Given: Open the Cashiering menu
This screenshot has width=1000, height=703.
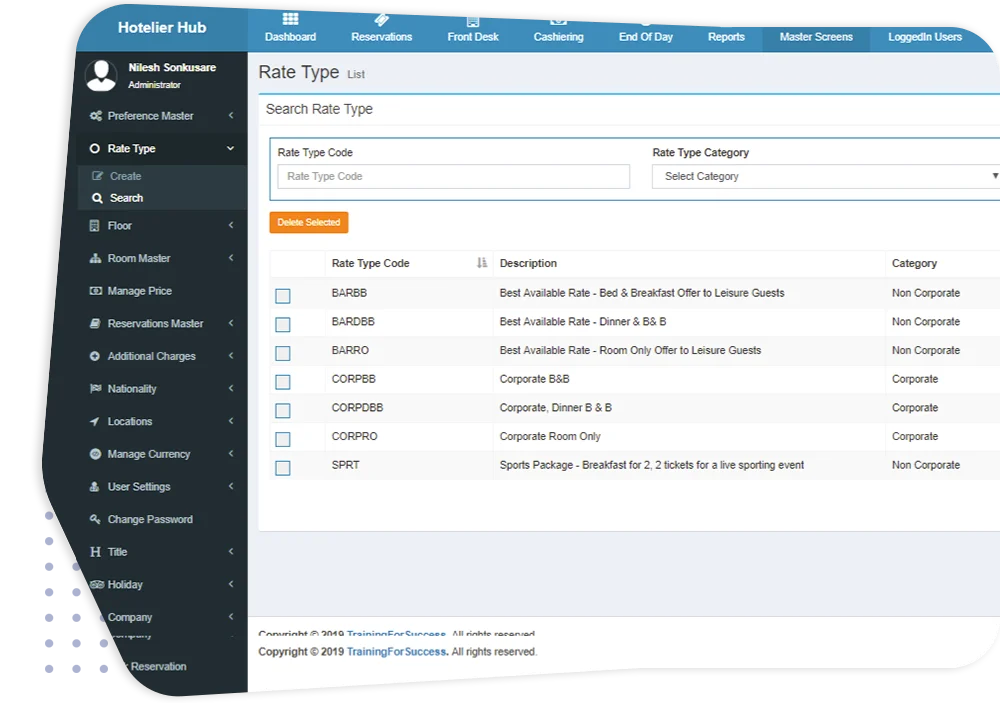Looking at the screenshot, I should tap(559, 30).
